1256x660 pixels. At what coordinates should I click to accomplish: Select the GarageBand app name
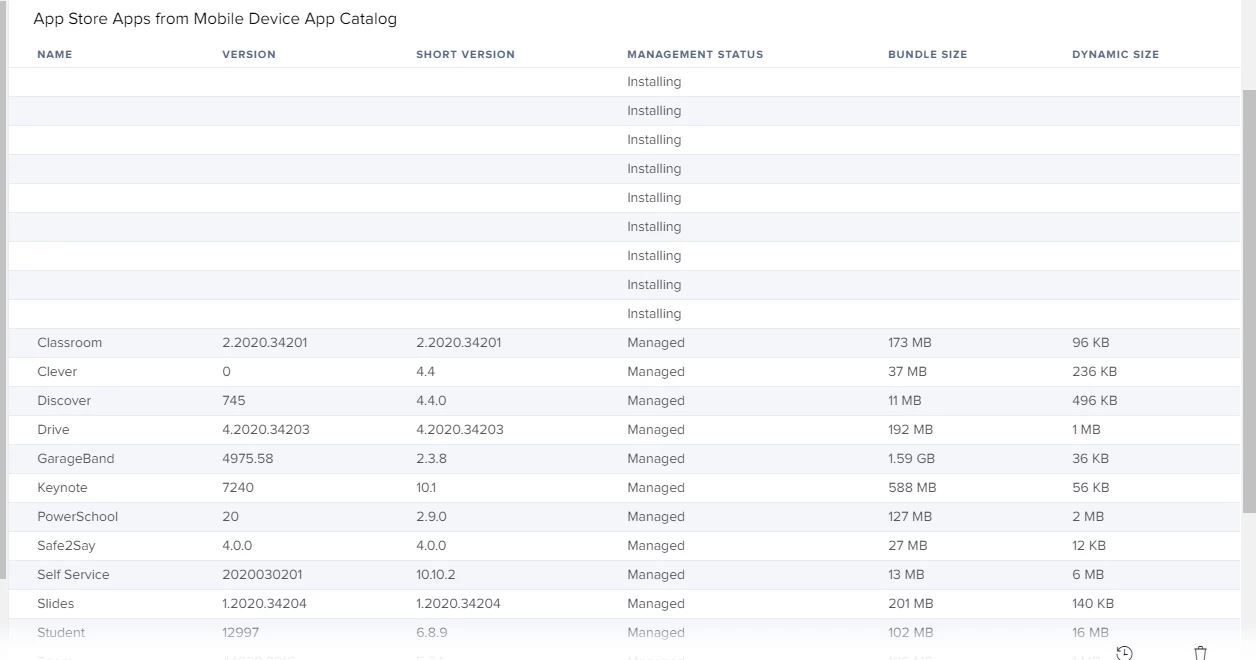pos(76,459)
